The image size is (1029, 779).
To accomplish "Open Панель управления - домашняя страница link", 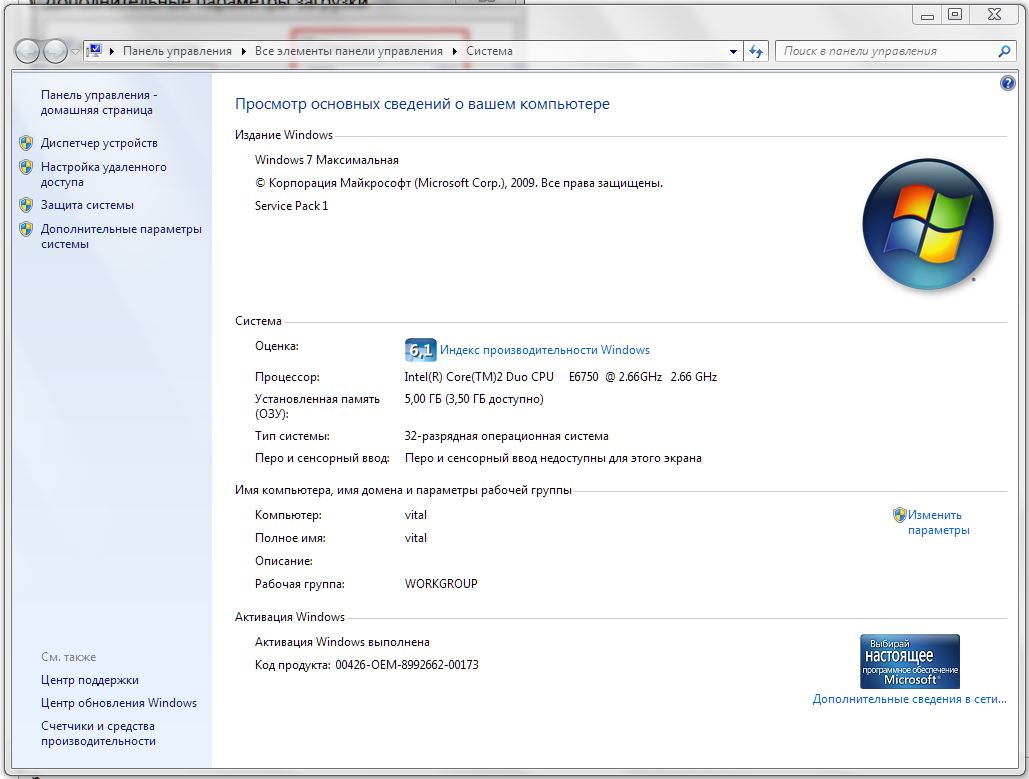I will point(98,102).
